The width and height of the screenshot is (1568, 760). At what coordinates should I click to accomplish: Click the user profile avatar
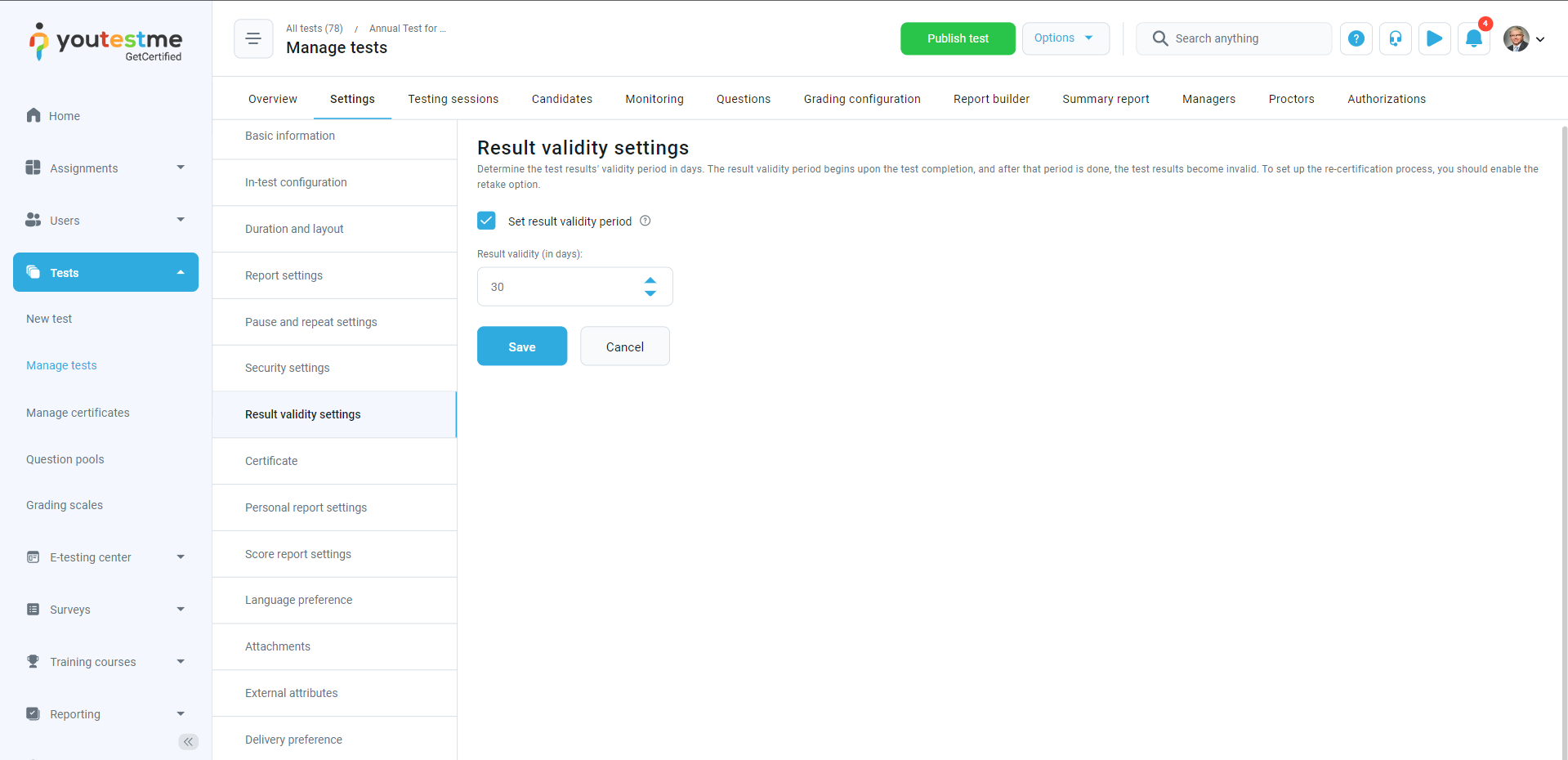tap(1517, 38)
